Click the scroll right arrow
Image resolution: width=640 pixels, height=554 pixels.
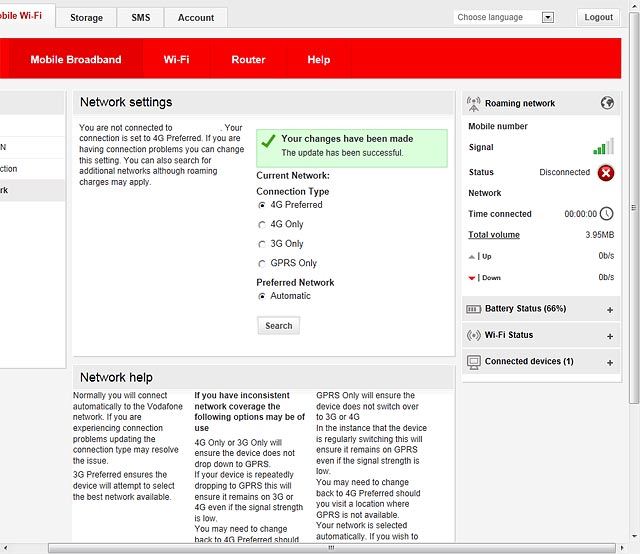[x=622, y=548]
